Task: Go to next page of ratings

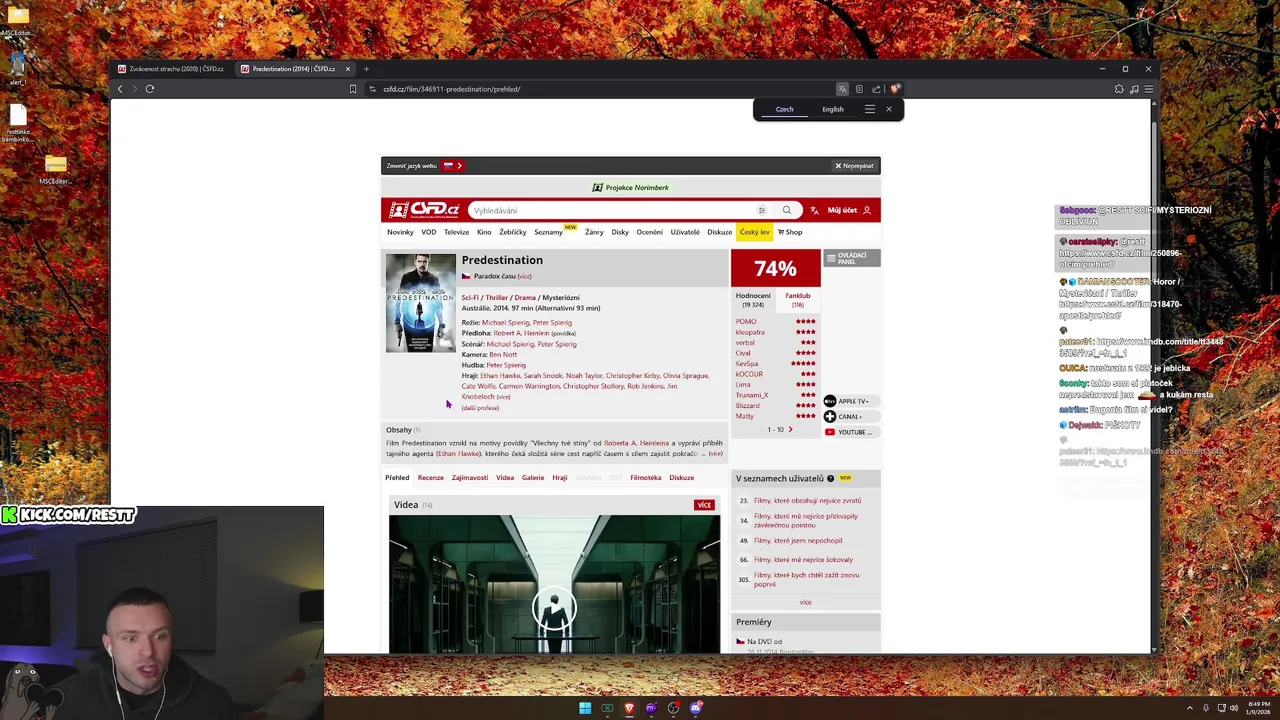Action: click(790, 430)
